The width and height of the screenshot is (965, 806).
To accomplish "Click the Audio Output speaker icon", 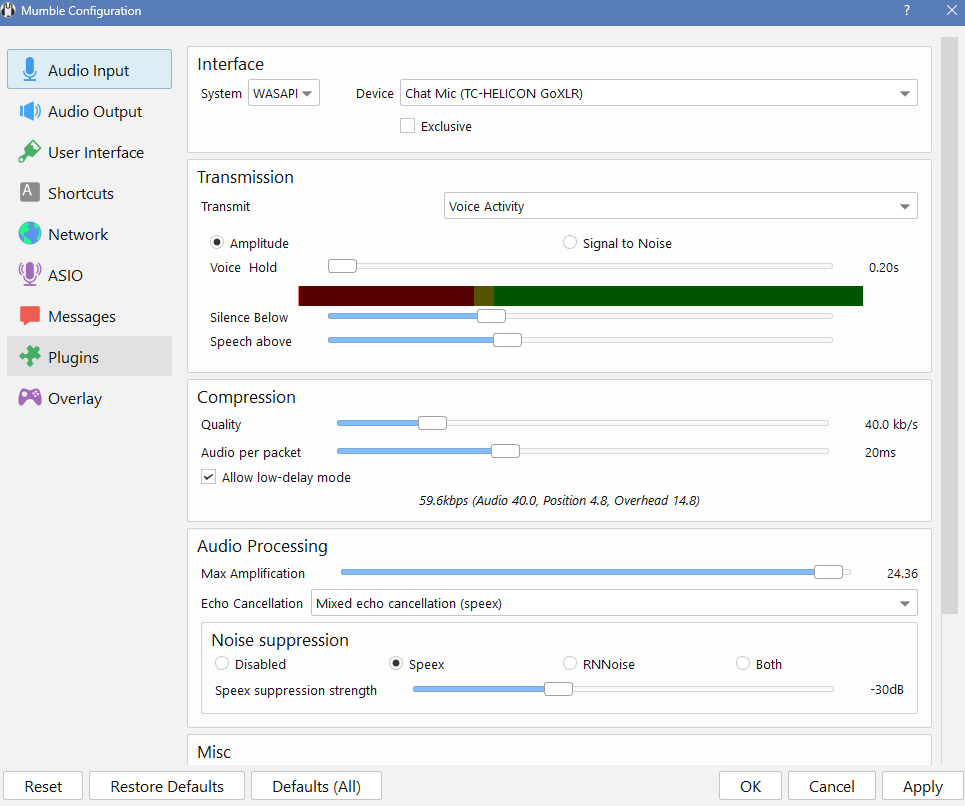I will (x=30, y=112).
